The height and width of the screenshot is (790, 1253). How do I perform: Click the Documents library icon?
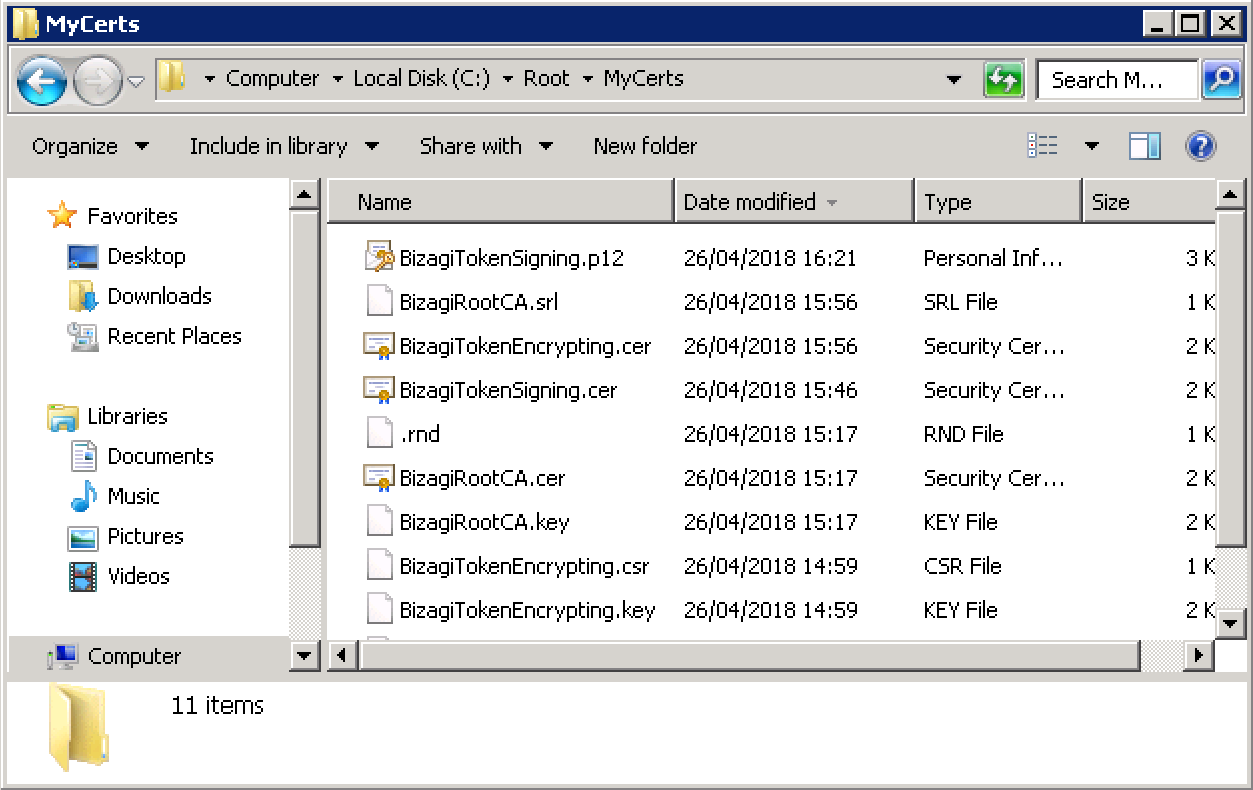(x=84, y=456)
